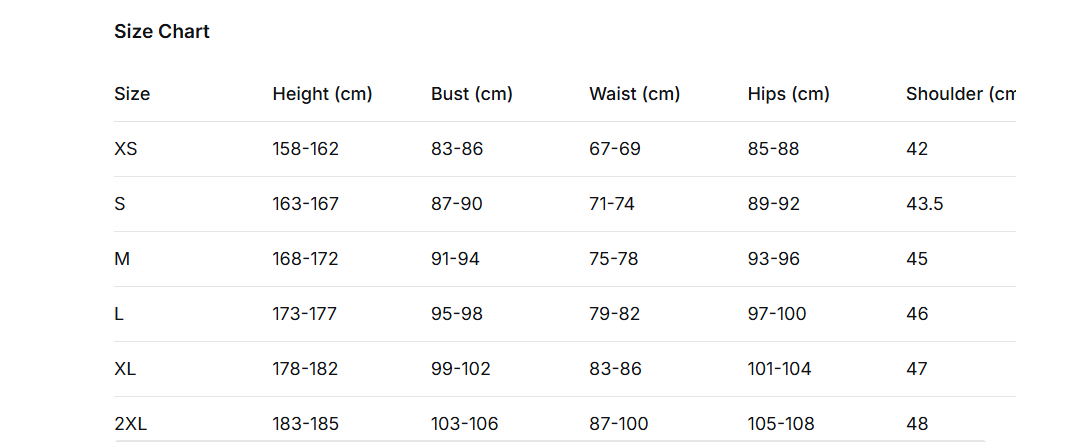Viewport: 1084px width, 442px height.
Task: Click the Hips (cm) column header
Action: coord(788,95)
